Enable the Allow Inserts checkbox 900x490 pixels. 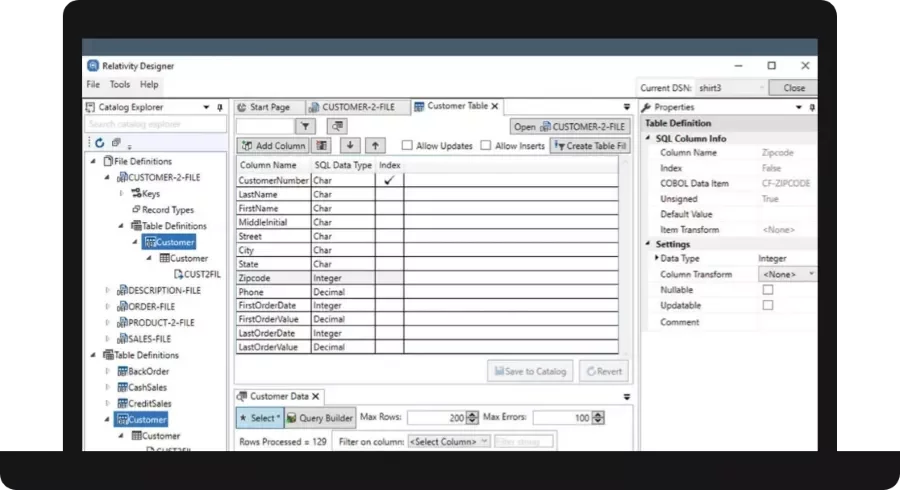(486, 146)
